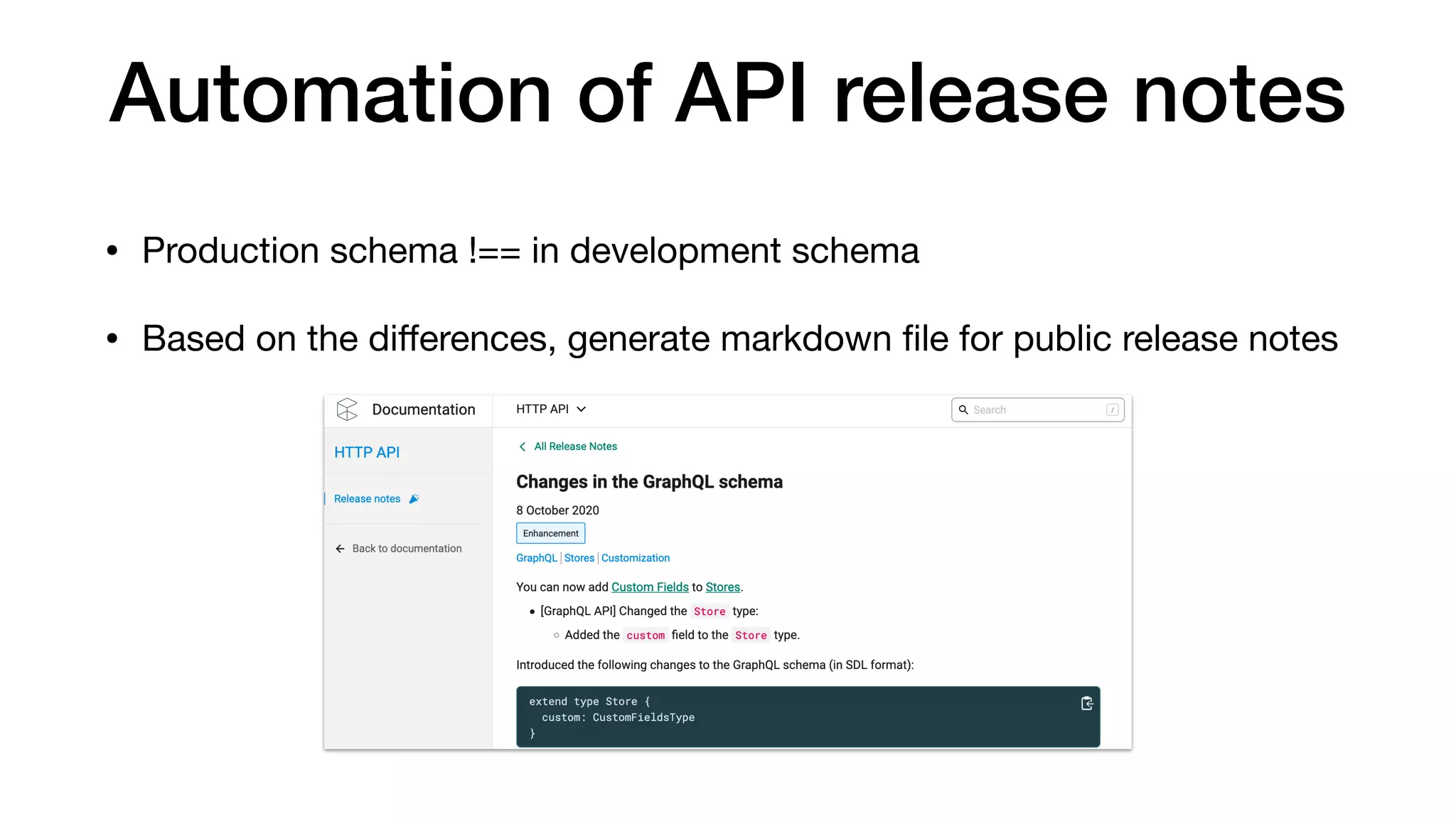Open All Release Notes link
This screenshot has height=819, width=1456.
pos(576,446)
